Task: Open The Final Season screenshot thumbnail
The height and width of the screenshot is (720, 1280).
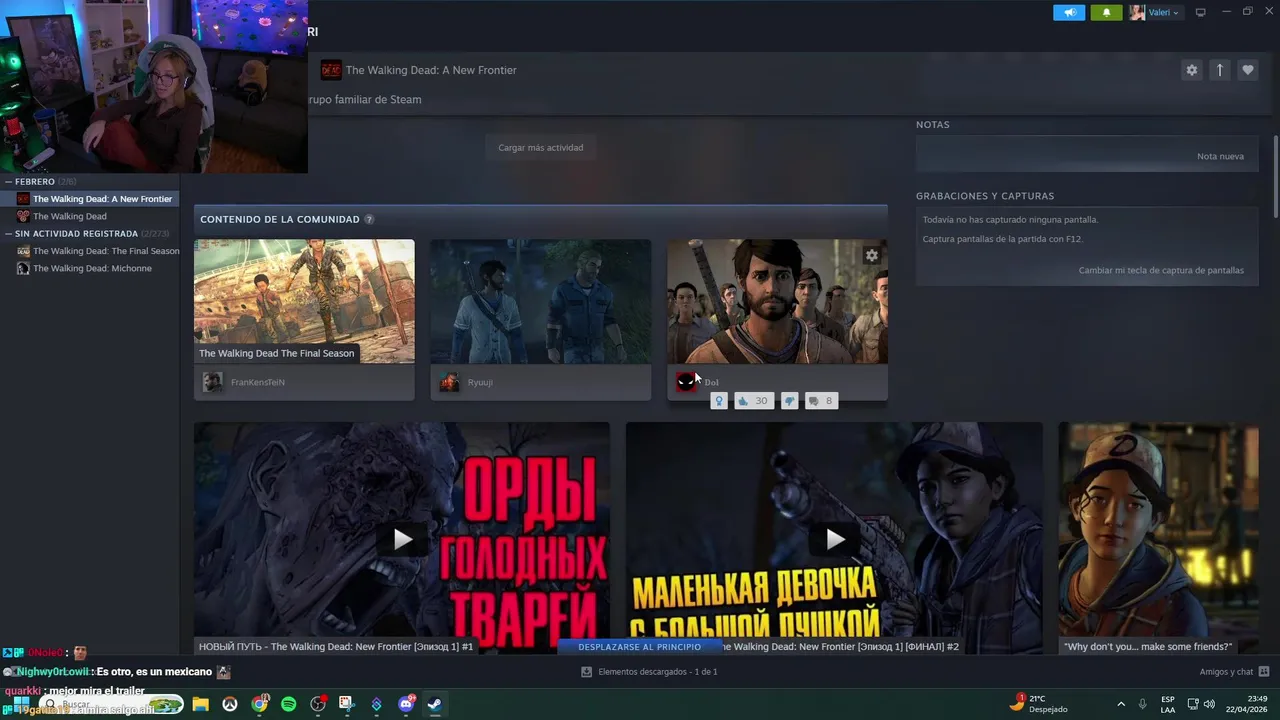Action: click(304, 301)
